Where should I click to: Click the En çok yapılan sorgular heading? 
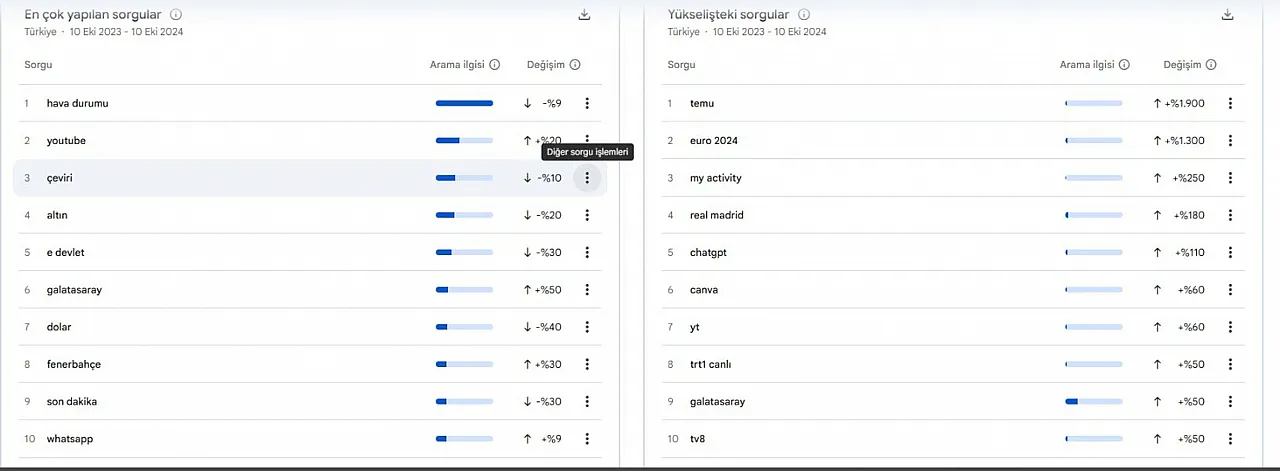point(93,15)
